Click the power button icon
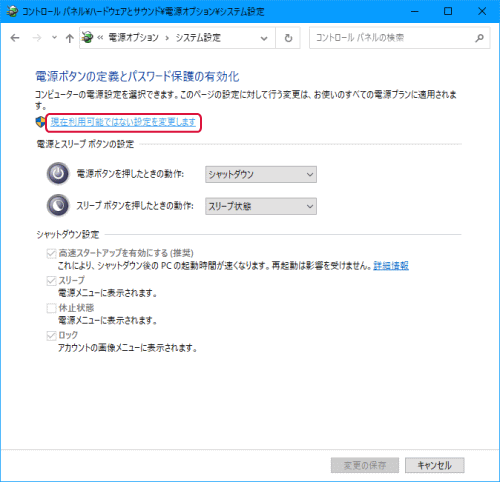Viewport: 500px width, 482px height. (x=58, y=174)
